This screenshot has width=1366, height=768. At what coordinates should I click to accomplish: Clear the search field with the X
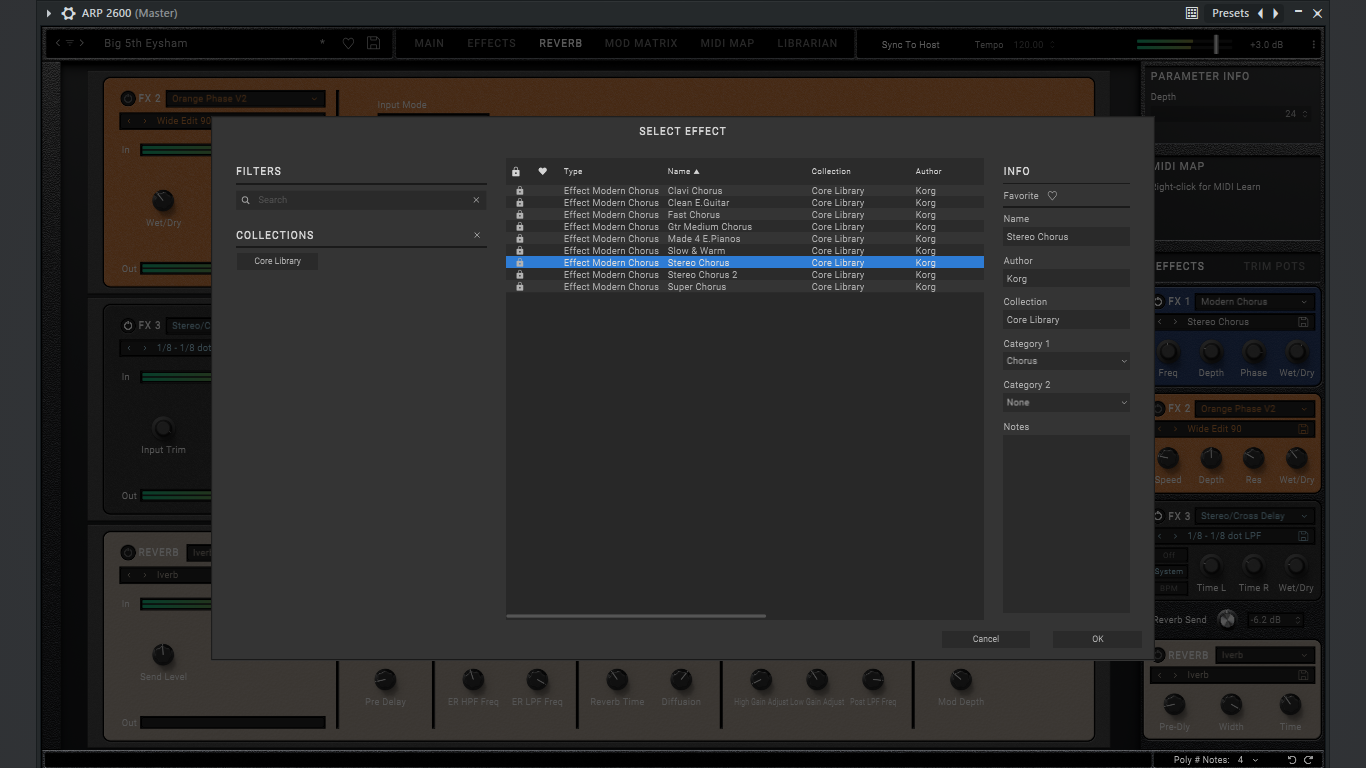click(476, 200)
